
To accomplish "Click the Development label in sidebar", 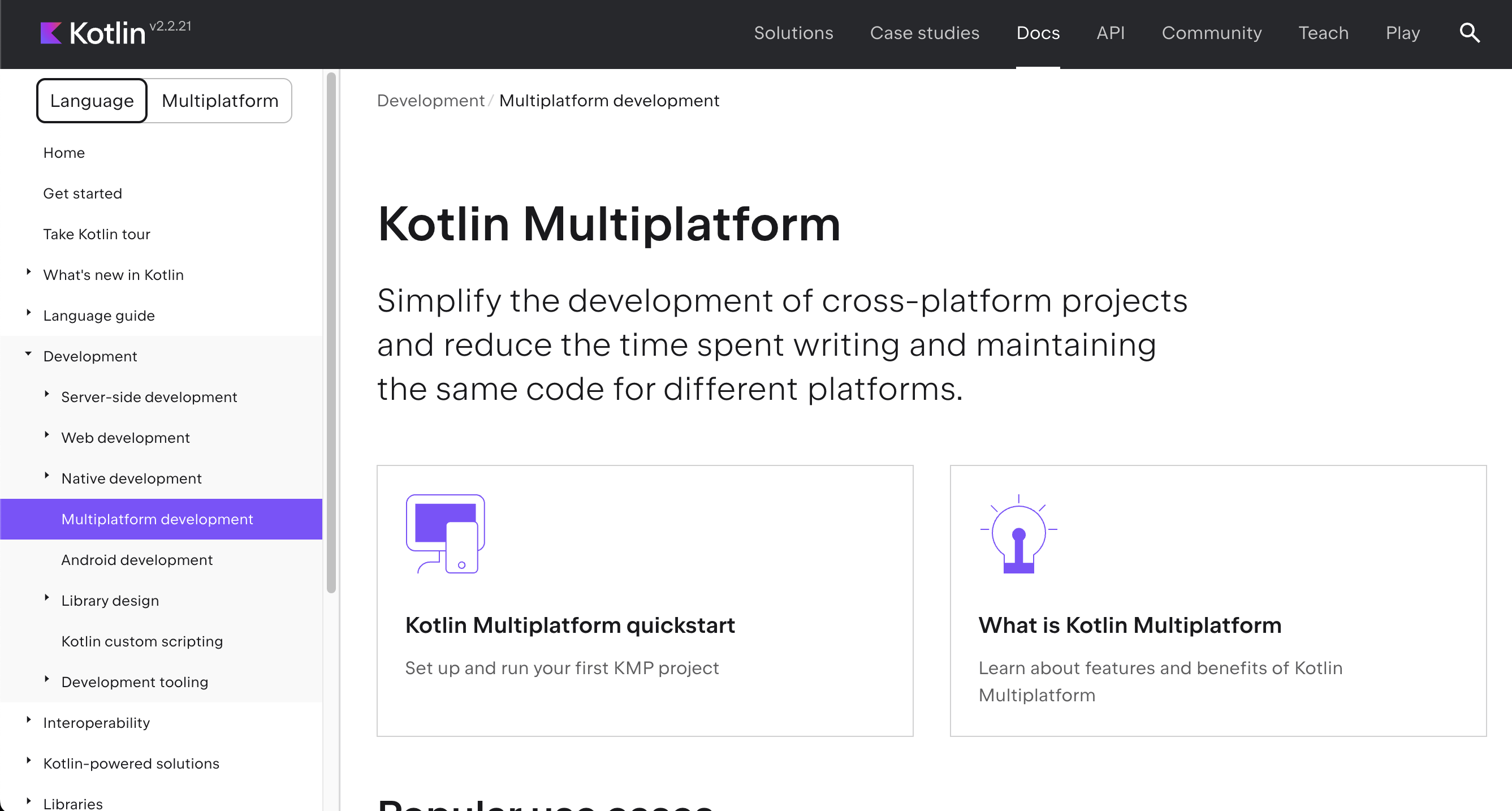I will [90, 356].
